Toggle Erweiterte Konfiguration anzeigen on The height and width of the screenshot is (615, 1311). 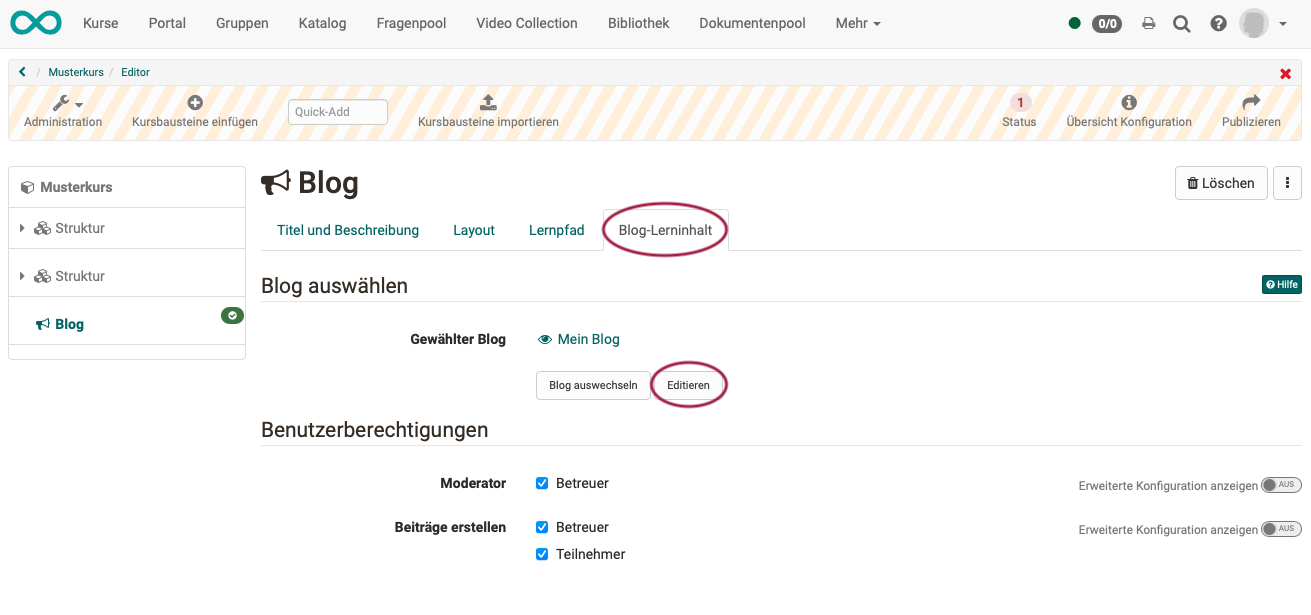pos(1281,485)
